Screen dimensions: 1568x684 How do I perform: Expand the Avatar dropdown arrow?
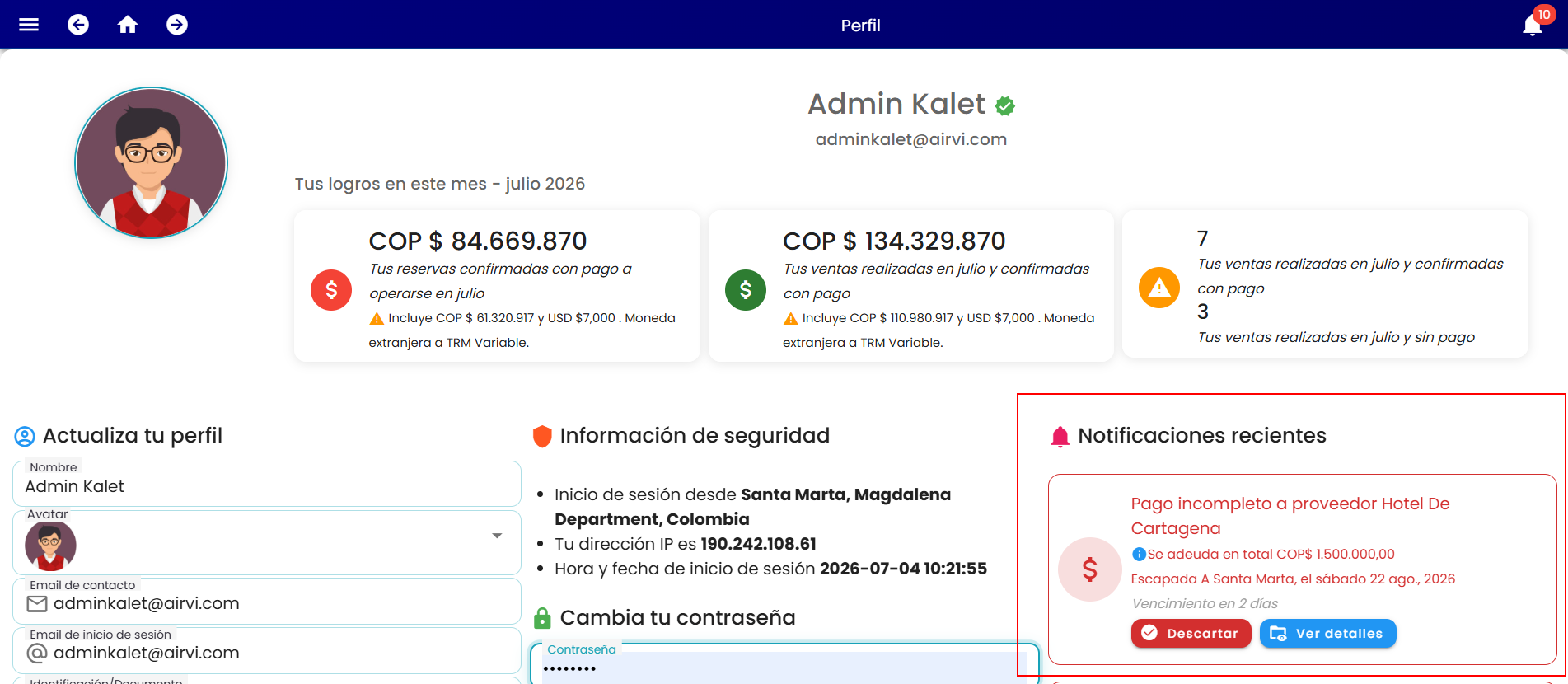pyautogui.click(x=497, y=536)
